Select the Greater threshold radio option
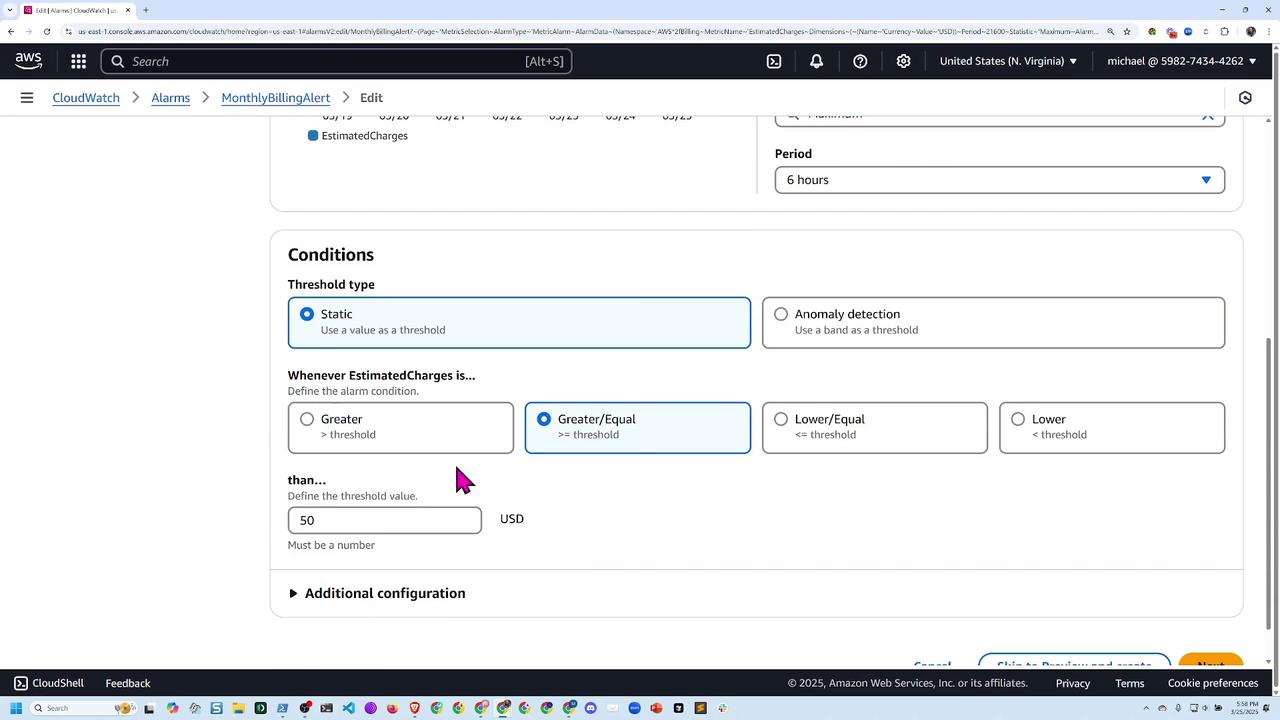 307,419
